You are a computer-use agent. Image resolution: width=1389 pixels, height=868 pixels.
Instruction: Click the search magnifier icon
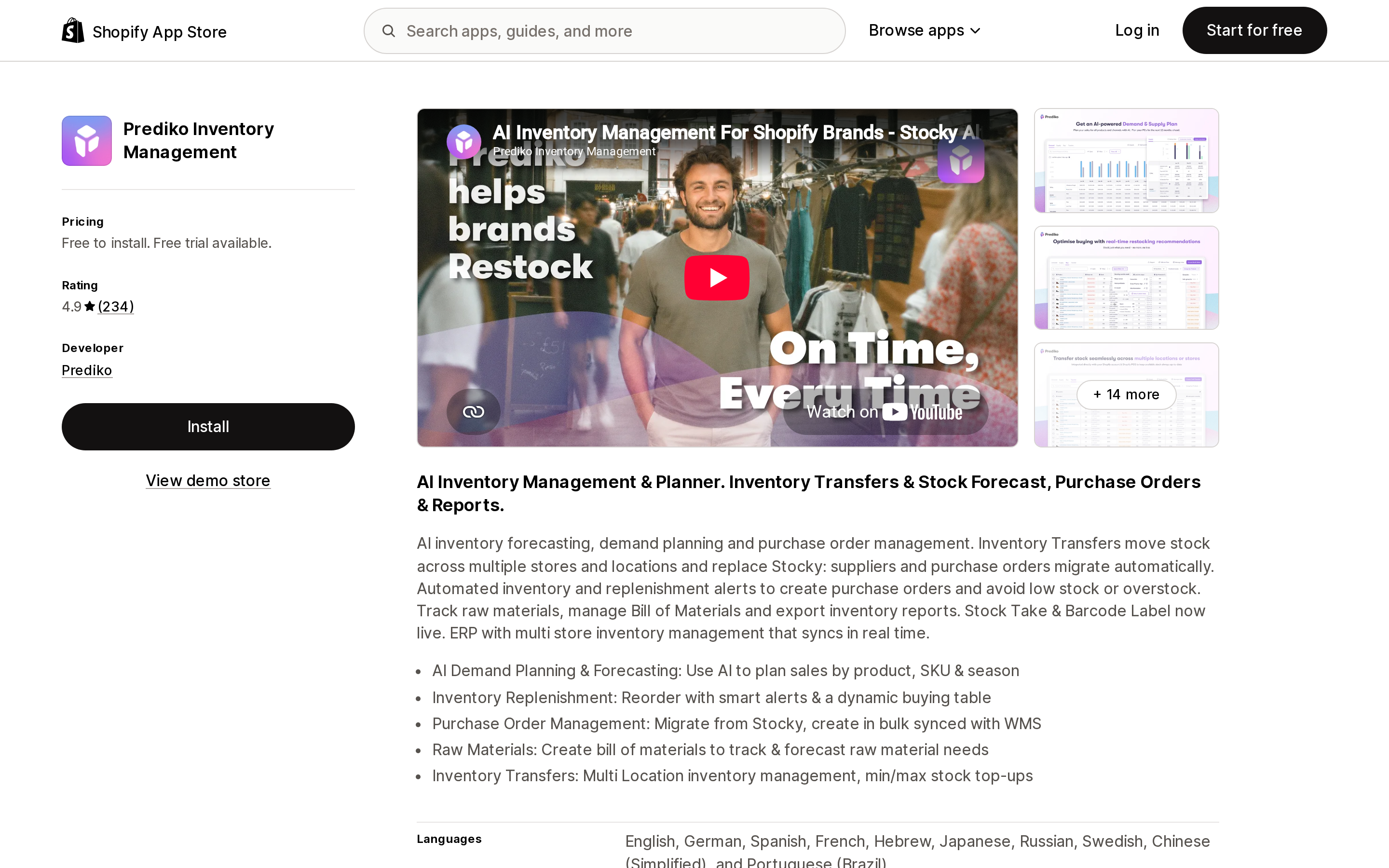pos(389,31)
